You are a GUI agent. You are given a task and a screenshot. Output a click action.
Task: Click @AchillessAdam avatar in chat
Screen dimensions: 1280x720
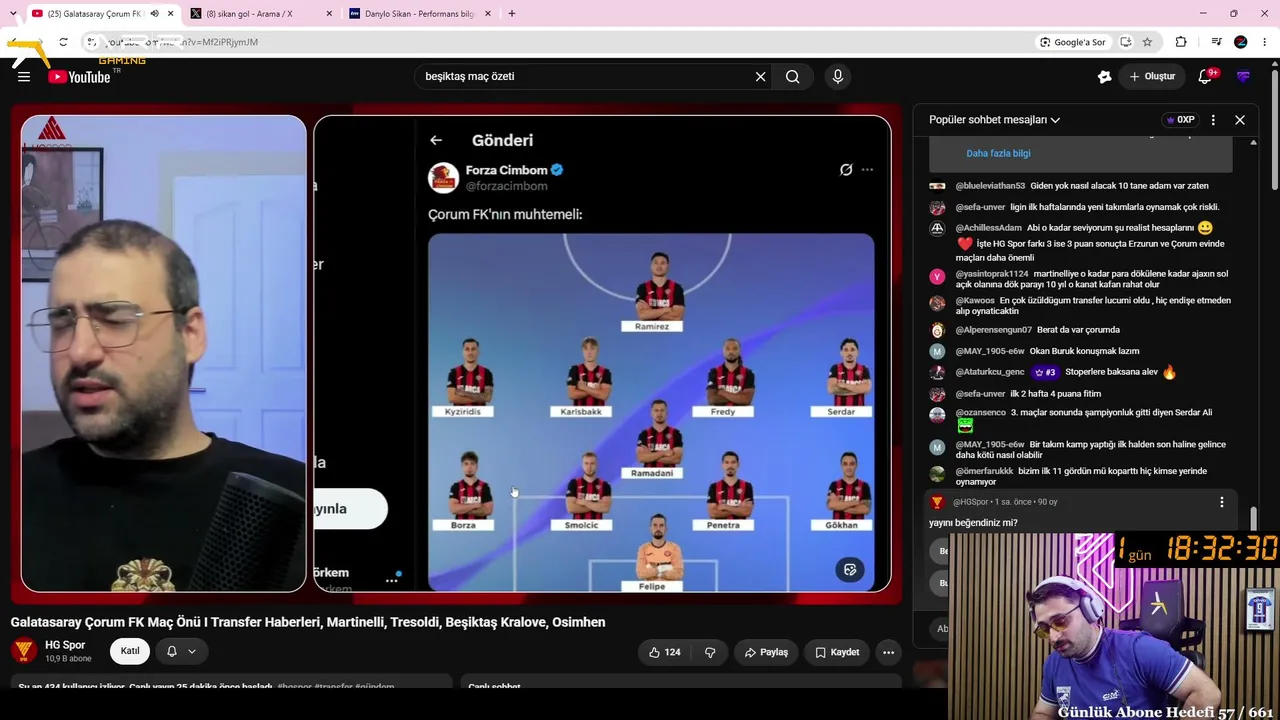click(x=937, y=228)
